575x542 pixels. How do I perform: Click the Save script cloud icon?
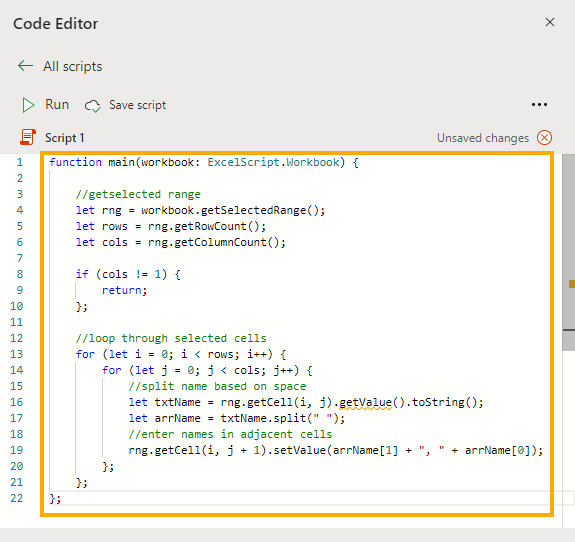click(x=93, y=106)
